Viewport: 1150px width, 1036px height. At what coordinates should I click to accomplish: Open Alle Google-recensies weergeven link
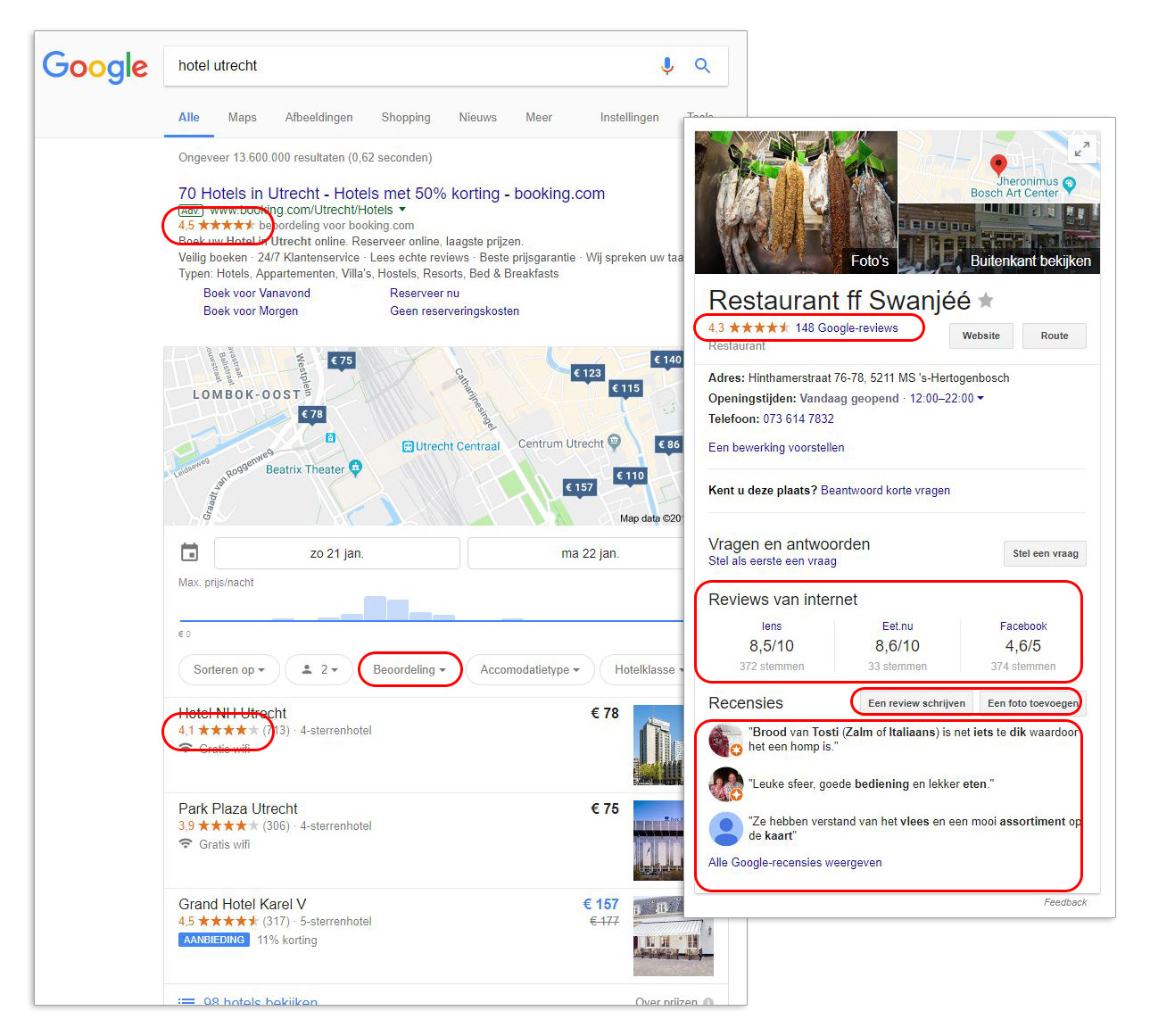pyautogui.click(x=795, y=862)
